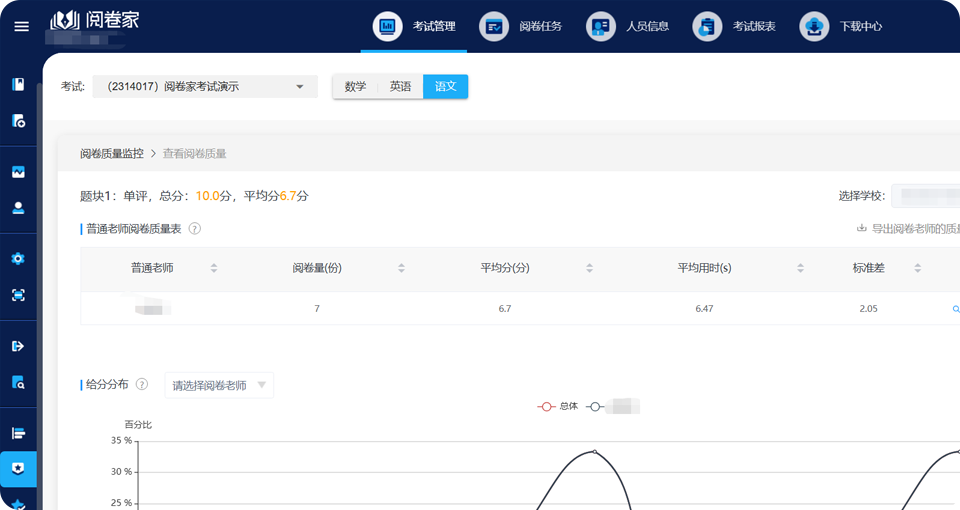Click help icon beside 普通老师阅卷质量表

tap(195, 229)
